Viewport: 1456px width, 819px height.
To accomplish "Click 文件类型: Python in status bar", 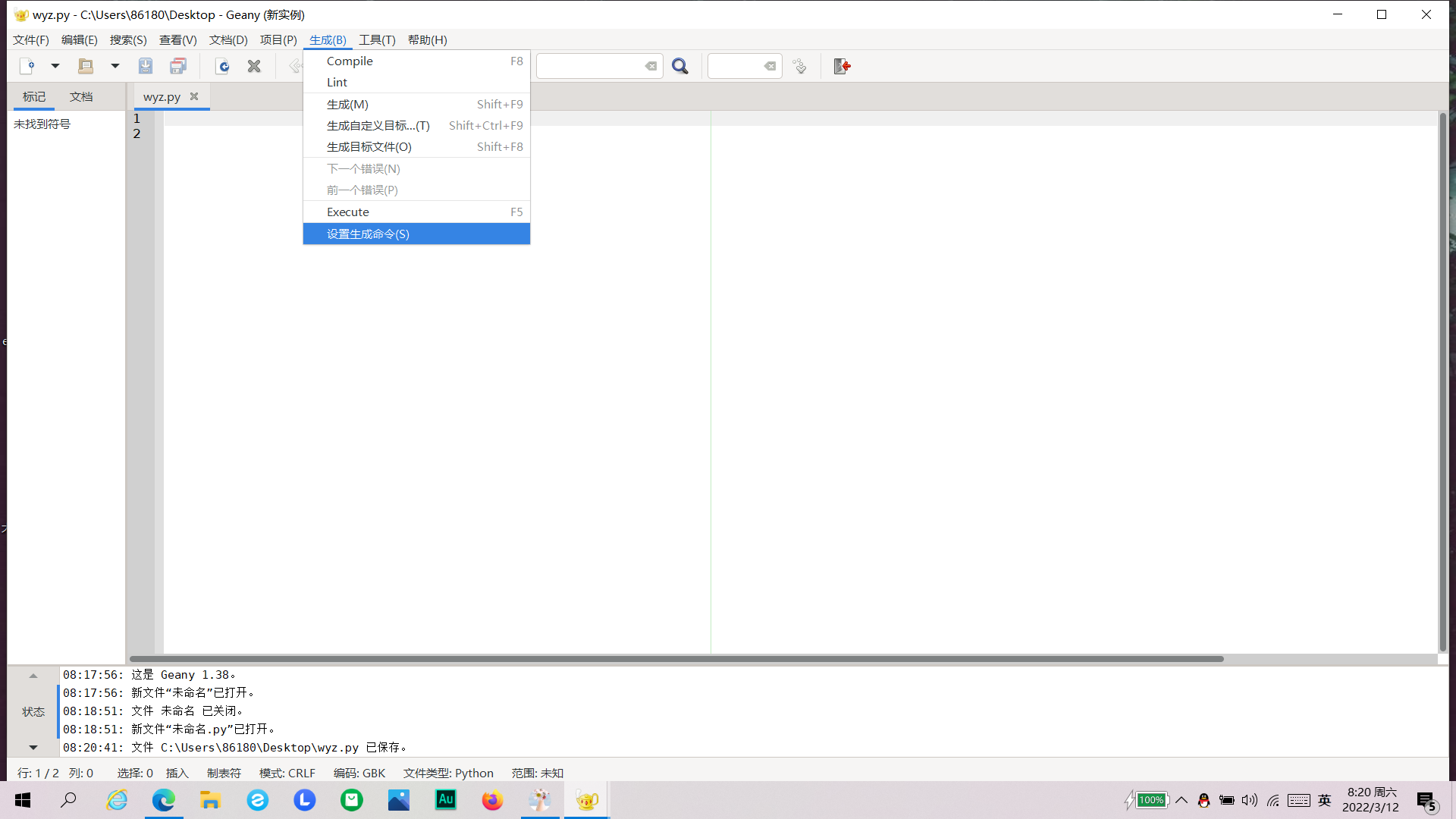I will click(448, 773).
